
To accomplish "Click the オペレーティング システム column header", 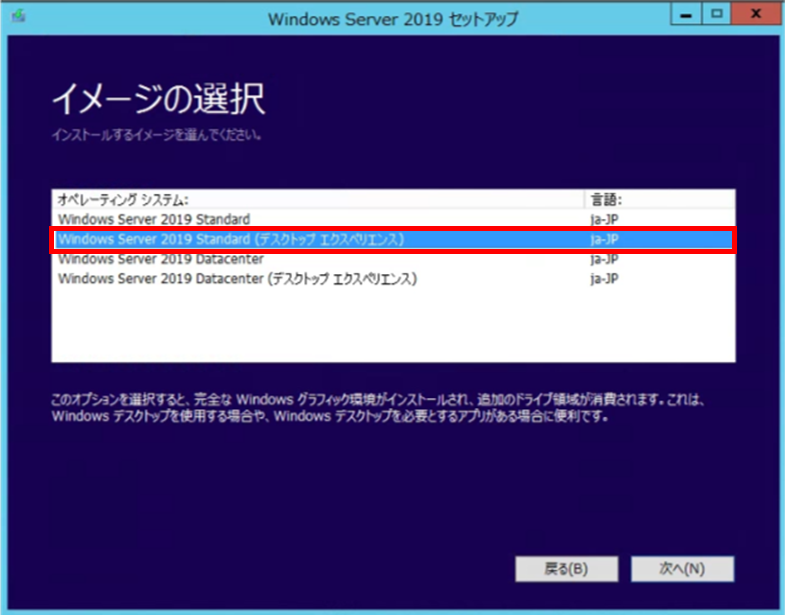I will (318, 199).
